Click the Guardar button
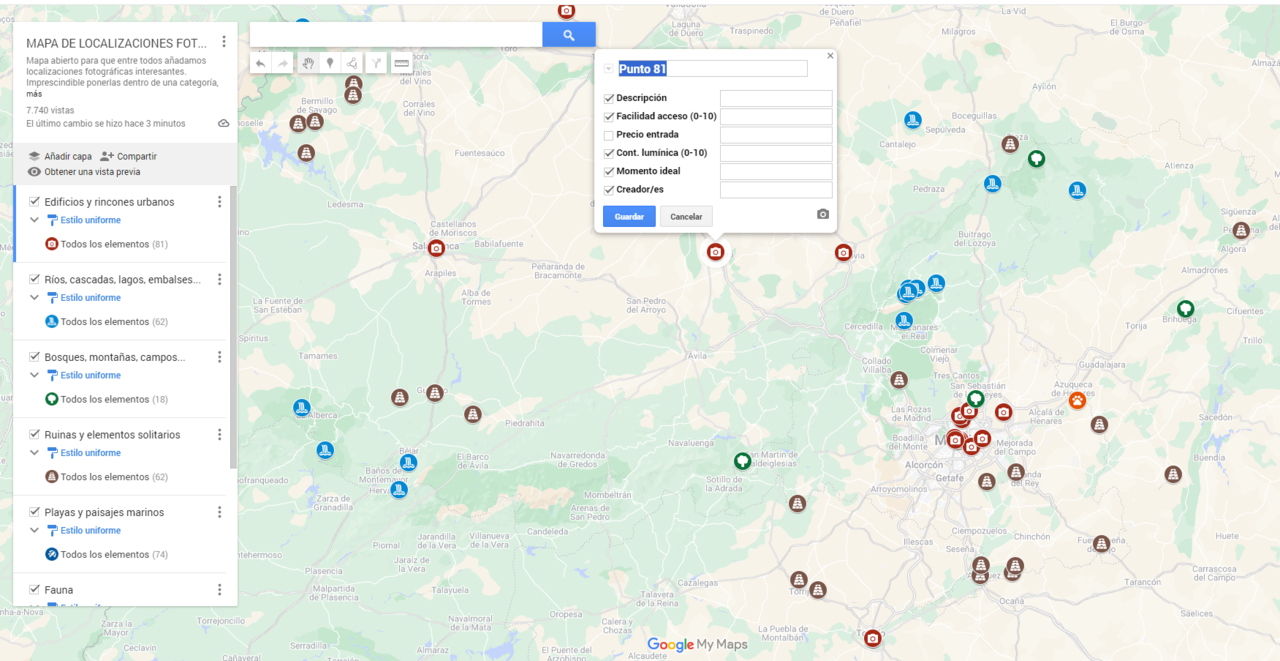 pos(629,217)
